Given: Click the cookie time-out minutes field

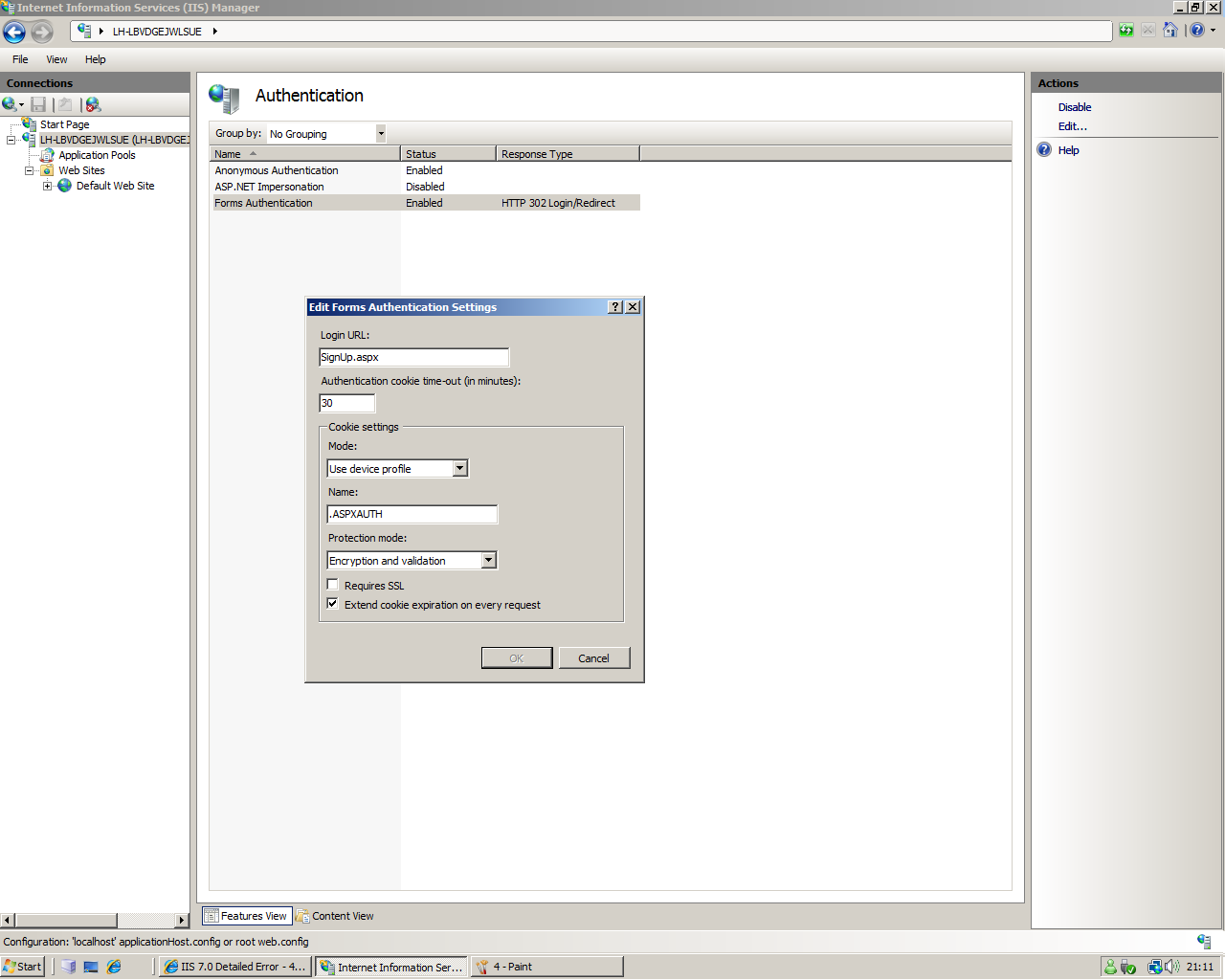Looking at the screenshot, I should pos(346,403).
